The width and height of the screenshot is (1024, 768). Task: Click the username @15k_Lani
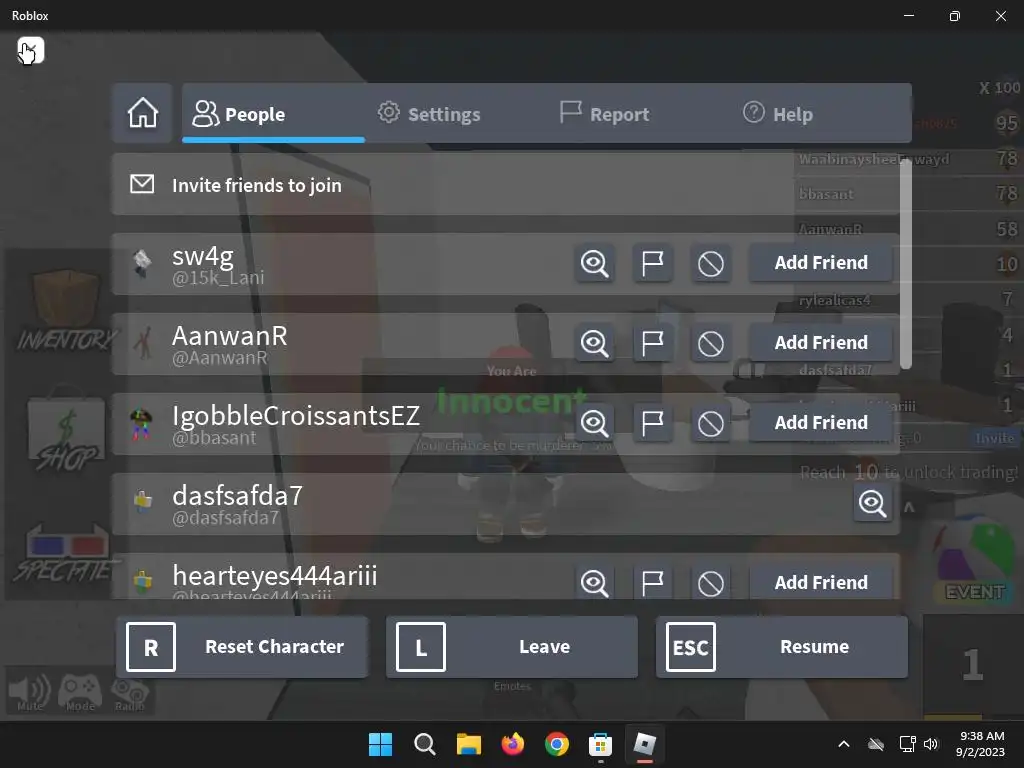[218, 278]
